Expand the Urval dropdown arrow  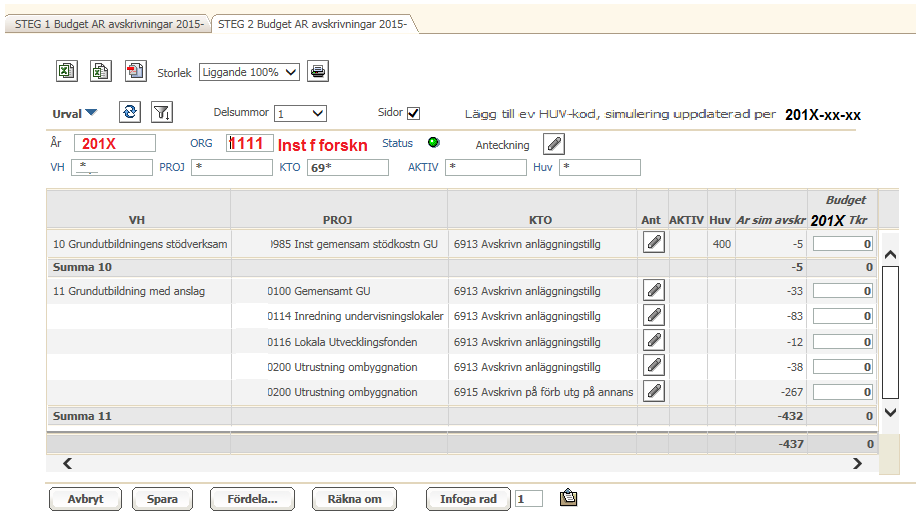[x=91, y=112]
